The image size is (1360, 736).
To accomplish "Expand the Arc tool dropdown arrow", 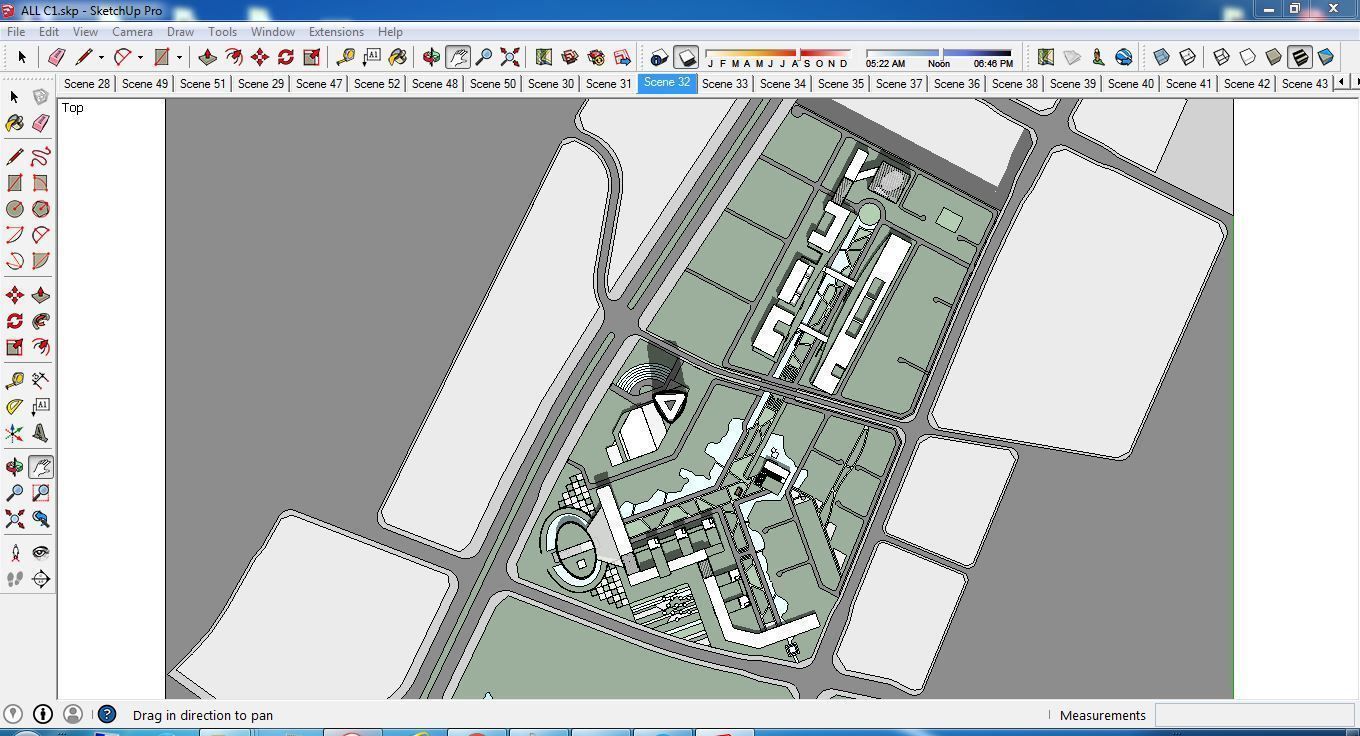I will click(140, 57).
